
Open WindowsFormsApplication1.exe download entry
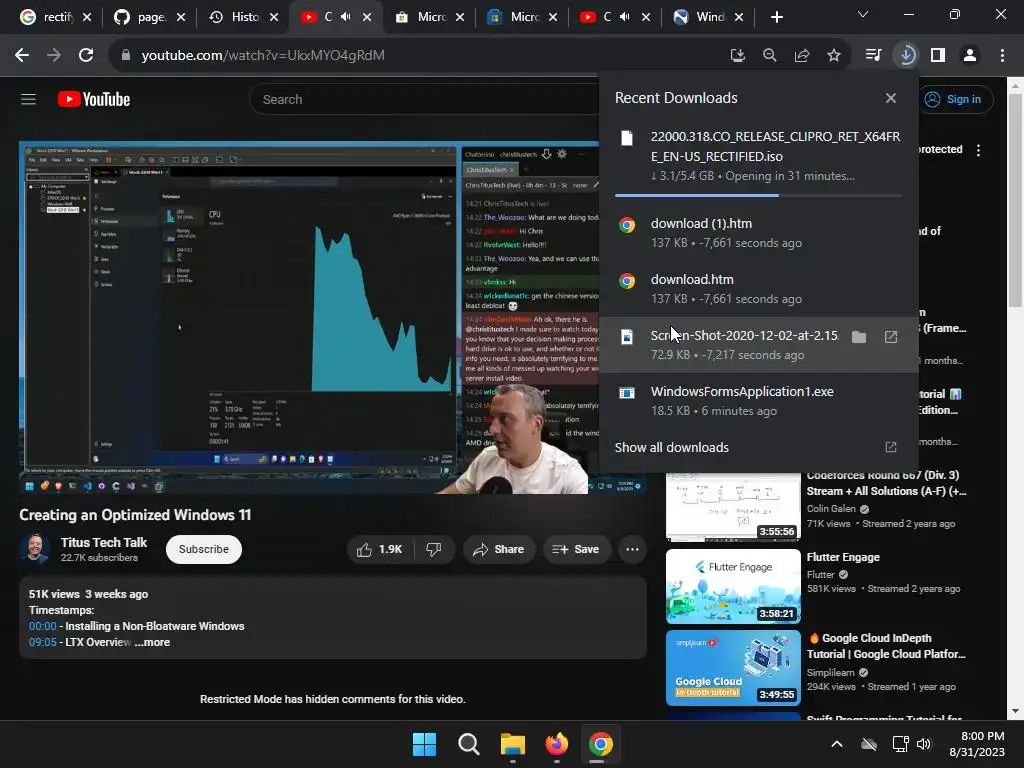pyautogui.click(x=758, y=401)
